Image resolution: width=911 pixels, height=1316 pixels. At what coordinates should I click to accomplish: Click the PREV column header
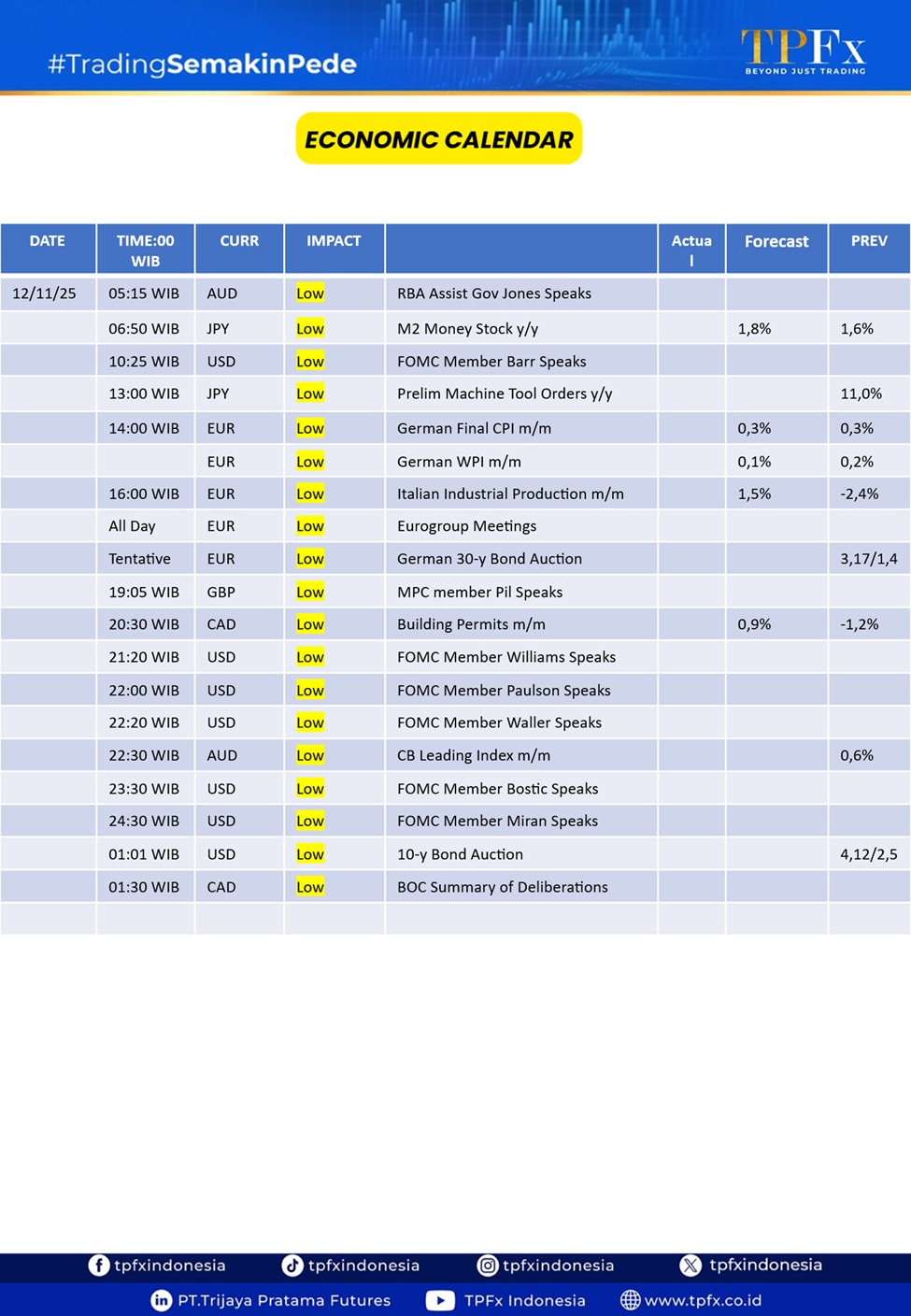pos(869,241)
